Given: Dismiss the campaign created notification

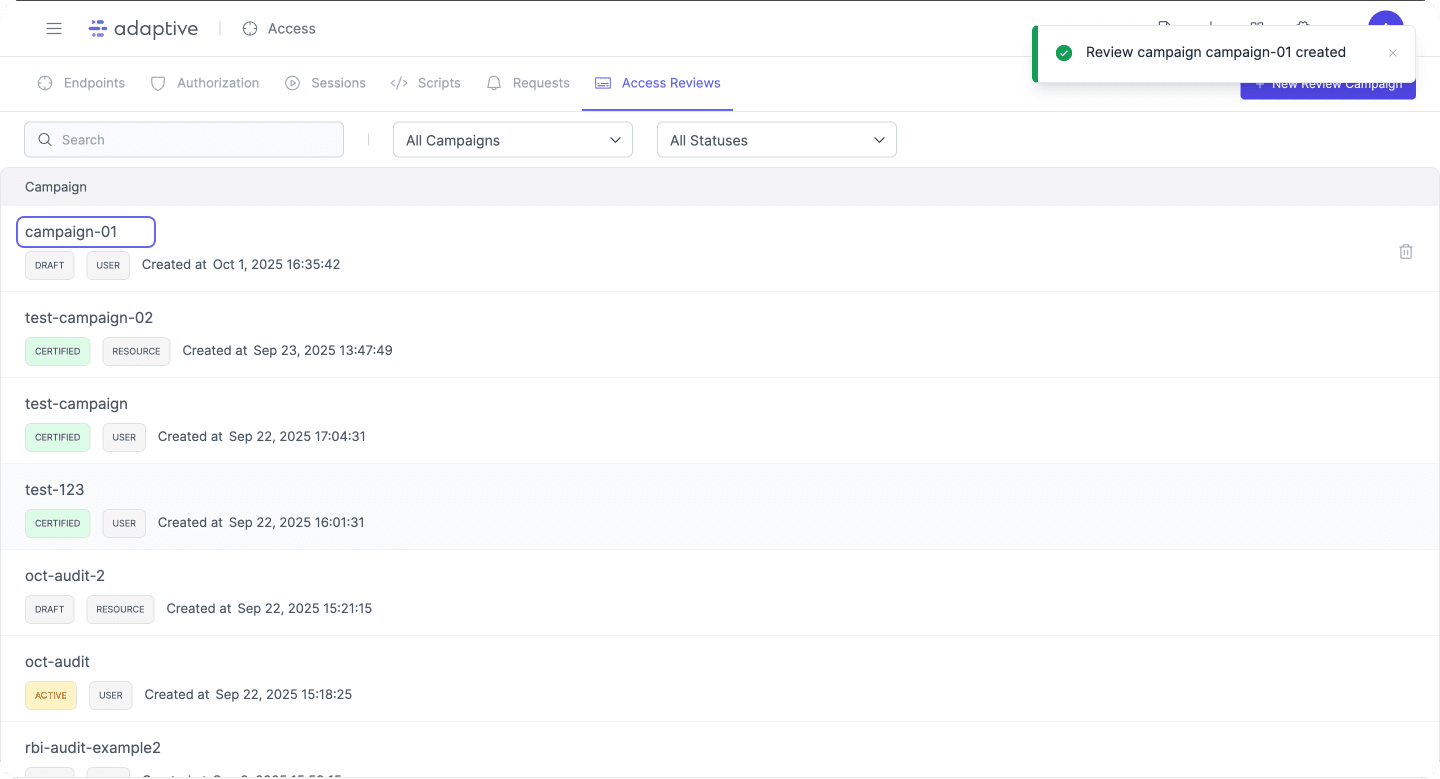Looking at the screenshot, I should pos(1393,53).
